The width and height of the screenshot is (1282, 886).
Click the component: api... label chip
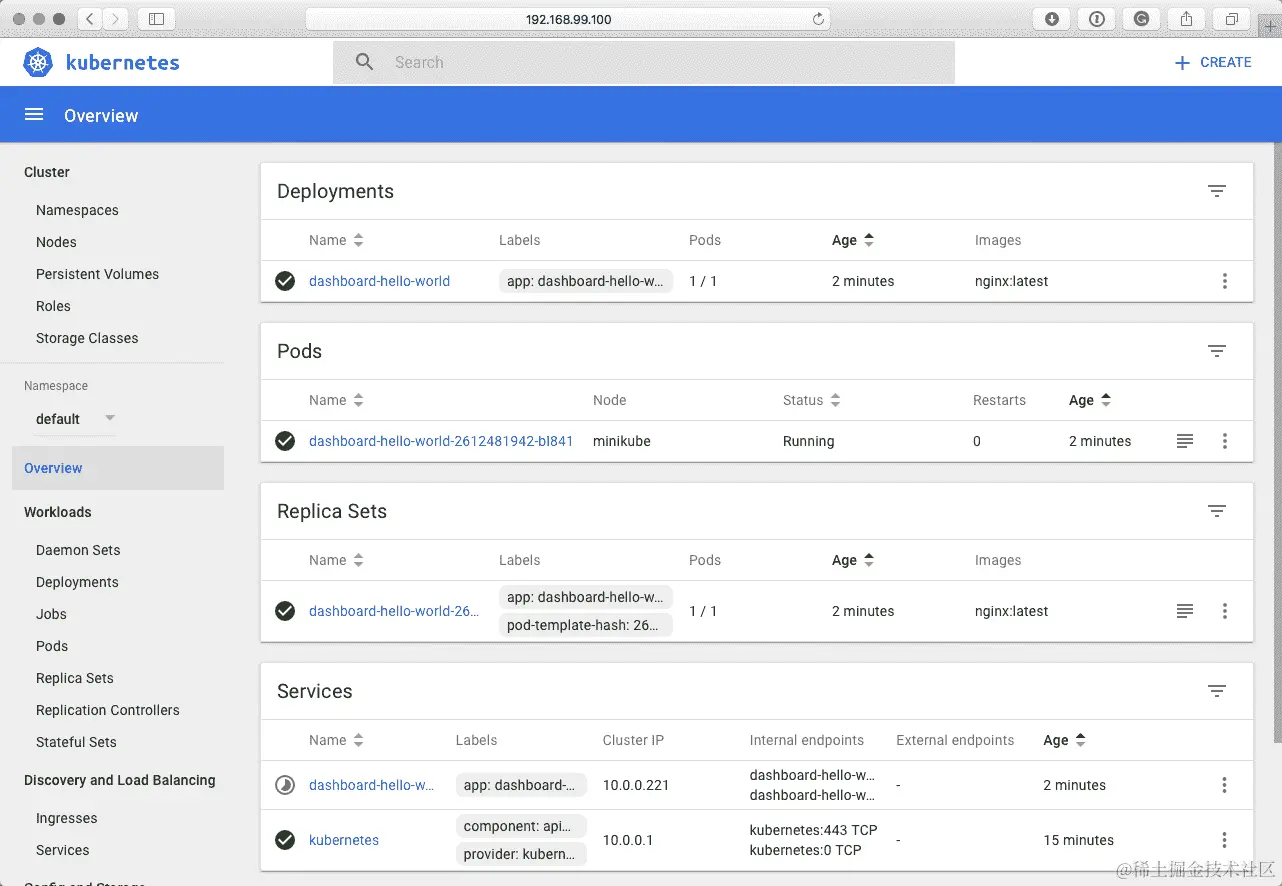(x=521, y=826)
